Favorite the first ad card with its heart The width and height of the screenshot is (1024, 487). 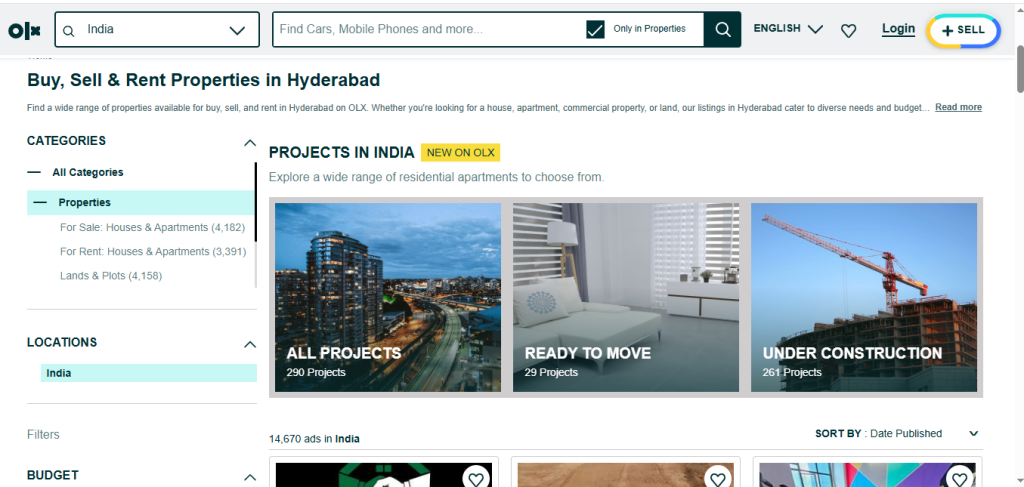pyautogui.click(x=476, y=479)
